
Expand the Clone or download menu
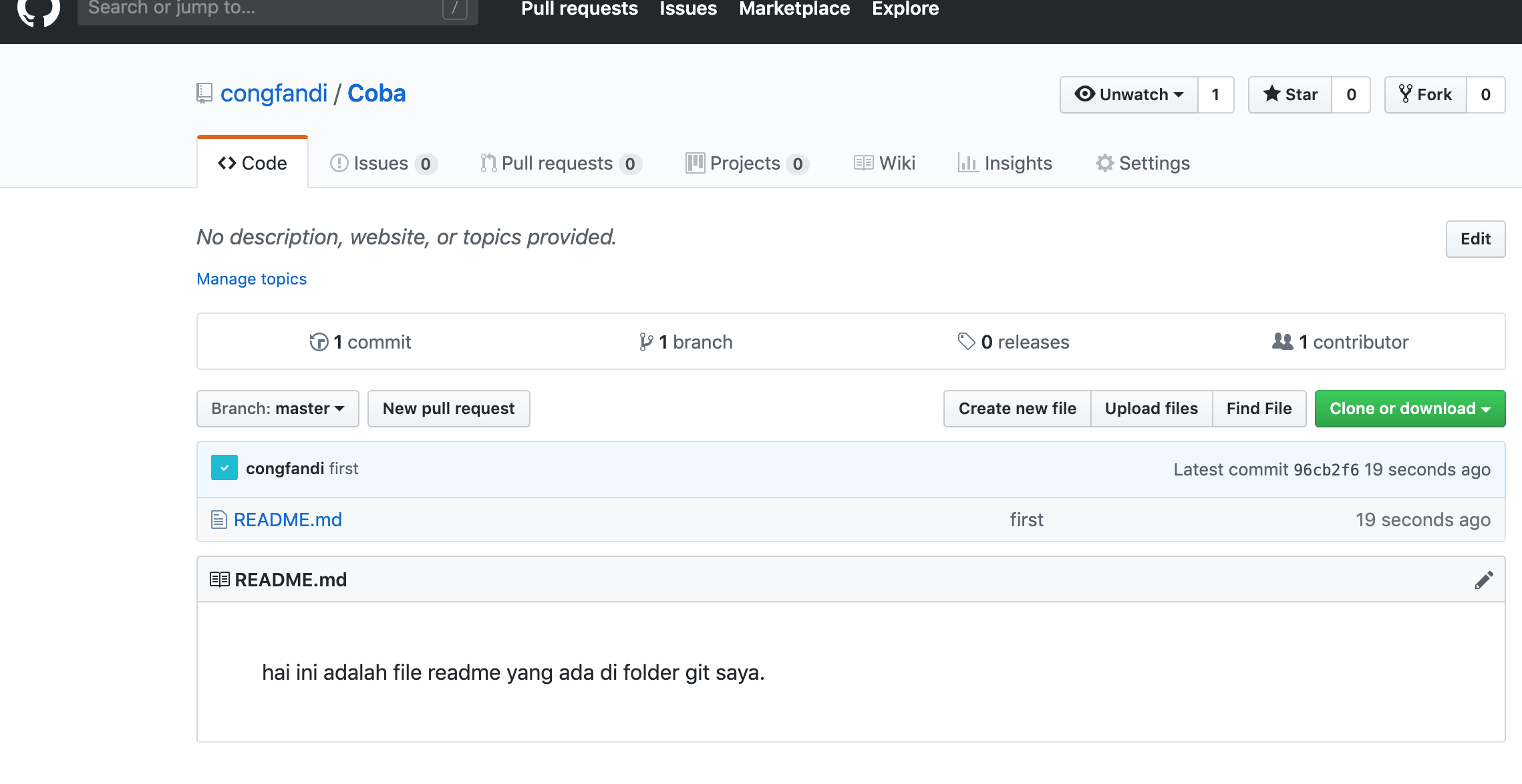pyautogui.click(x=1410, y=409)
